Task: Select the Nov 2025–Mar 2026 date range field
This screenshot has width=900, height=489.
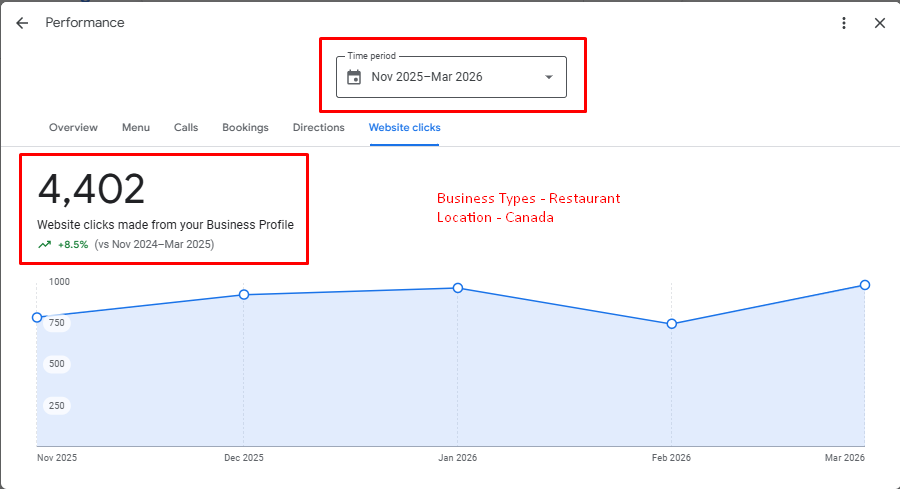Action: click(x=427, y=77)
